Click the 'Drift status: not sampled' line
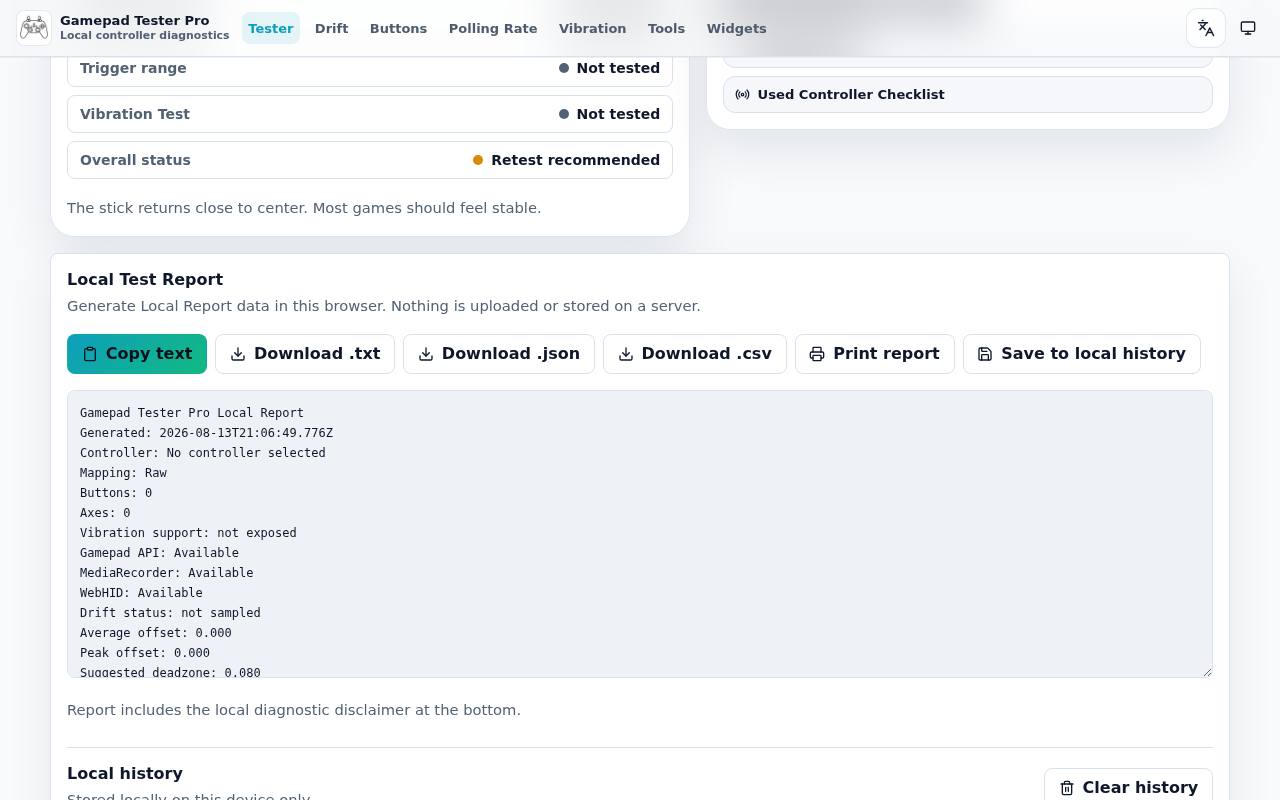 point(170,613)
